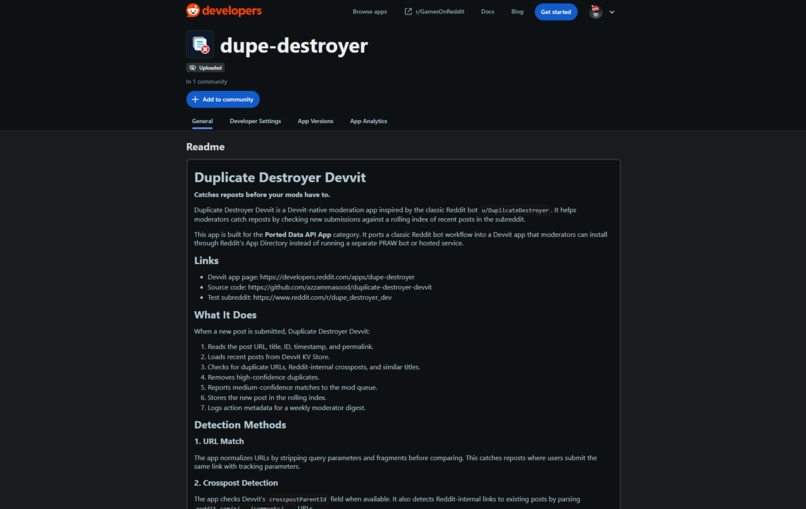Click 'Checks for duplicate URLs' list item
The width and height of the screenshot is (806, 509).
click(x=314, y=367)
